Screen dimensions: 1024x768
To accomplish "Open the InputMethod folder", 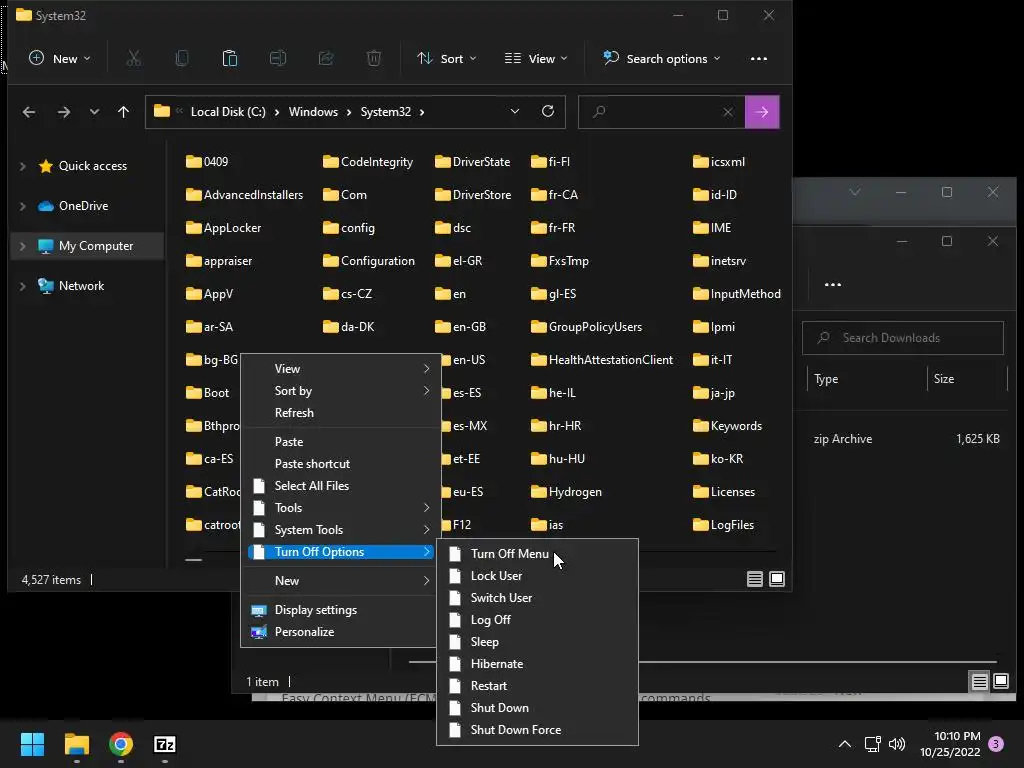I will (737, 294).
